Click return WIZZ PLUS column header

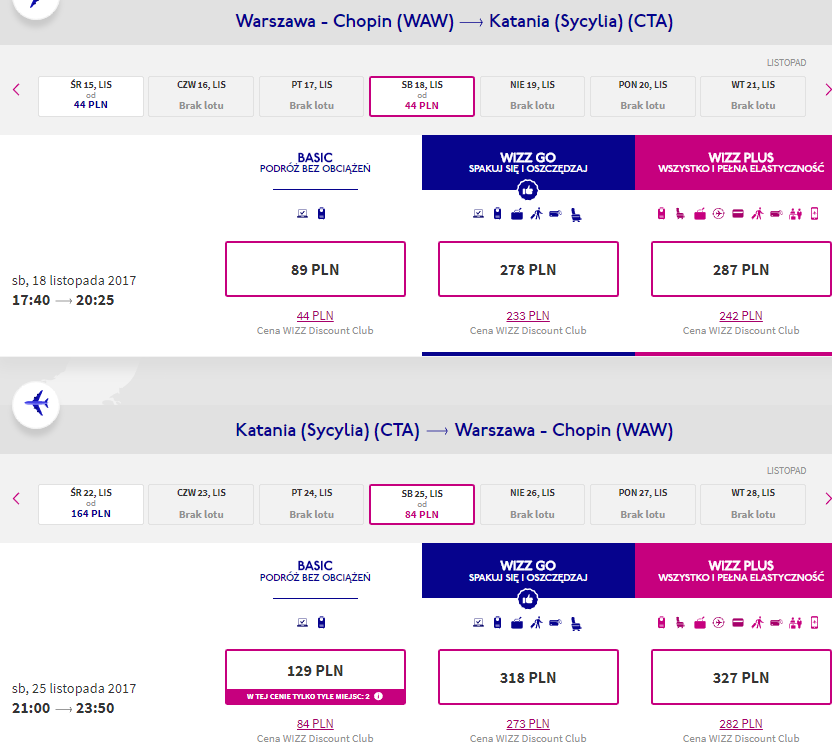[x=733, y=571]
